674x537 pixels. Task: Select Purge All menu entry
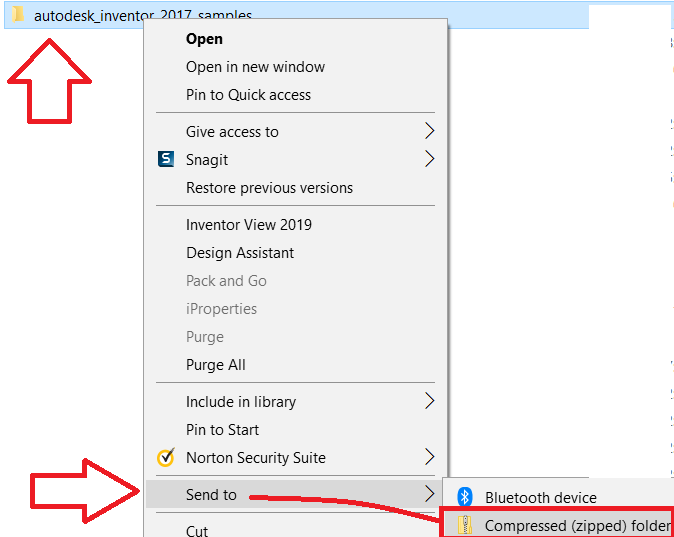click(x=215, y=365)
